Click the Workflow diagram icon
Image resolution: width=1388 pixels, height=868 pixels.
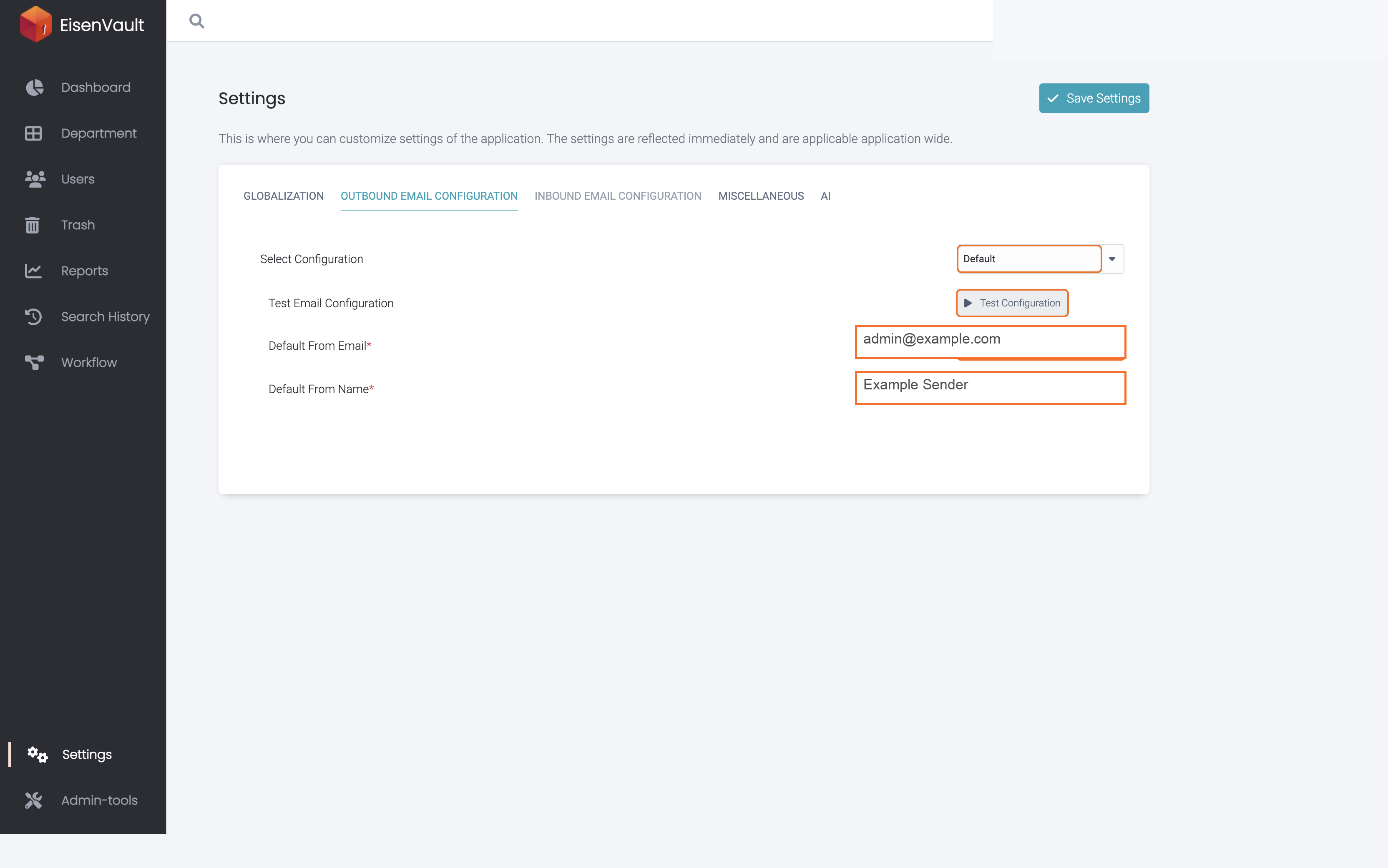pyautogui.click(x=35, y=362)
